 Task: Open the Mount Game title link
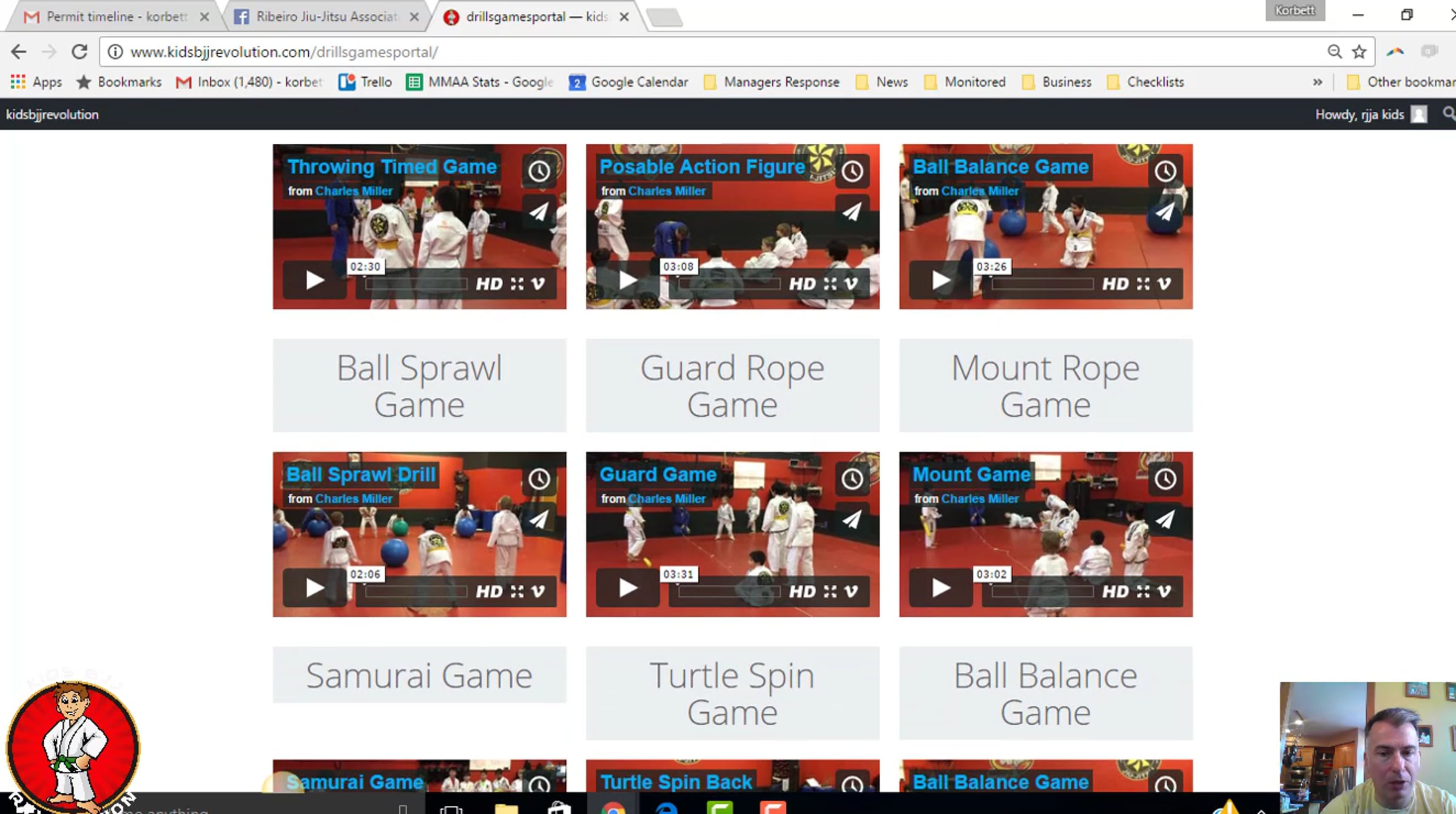click(971, 475)
